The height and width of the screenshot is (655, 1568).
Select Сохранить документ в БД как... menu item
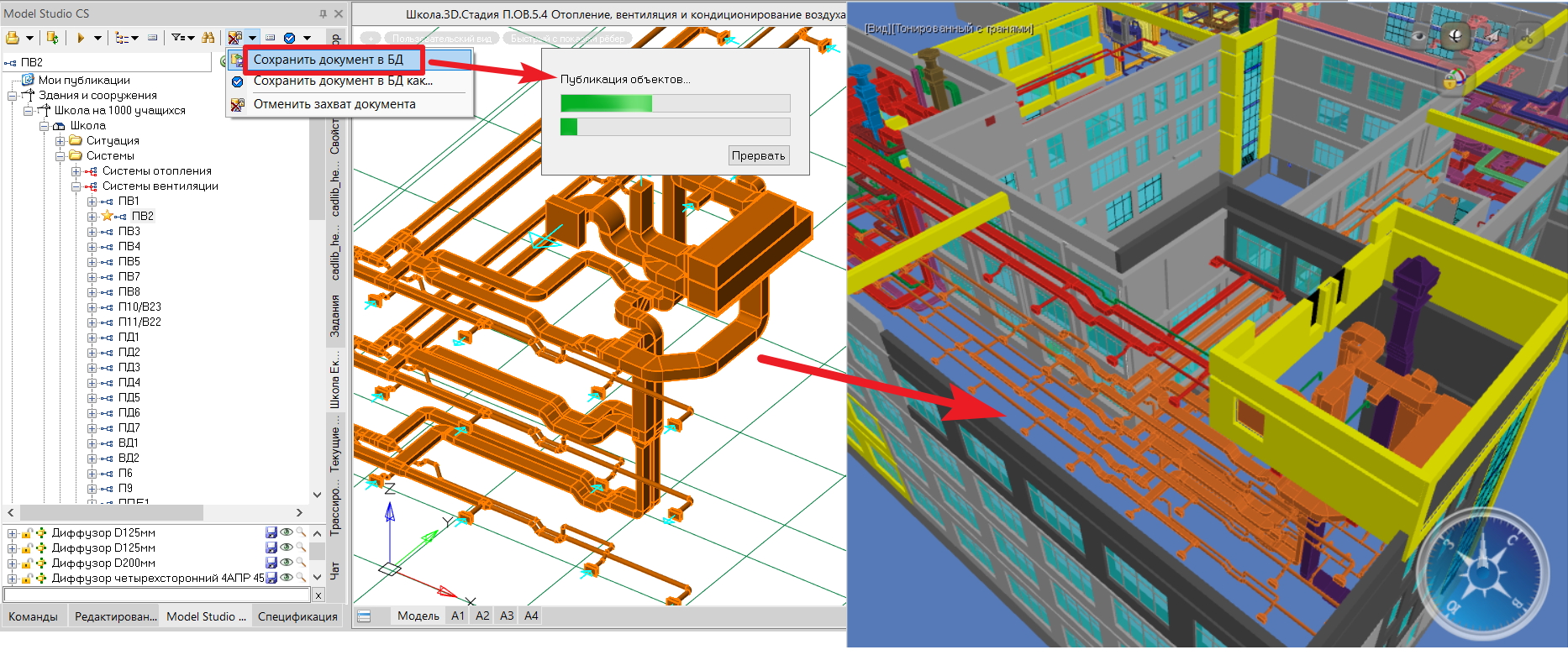pyautogui.click(x=343, y=81)
